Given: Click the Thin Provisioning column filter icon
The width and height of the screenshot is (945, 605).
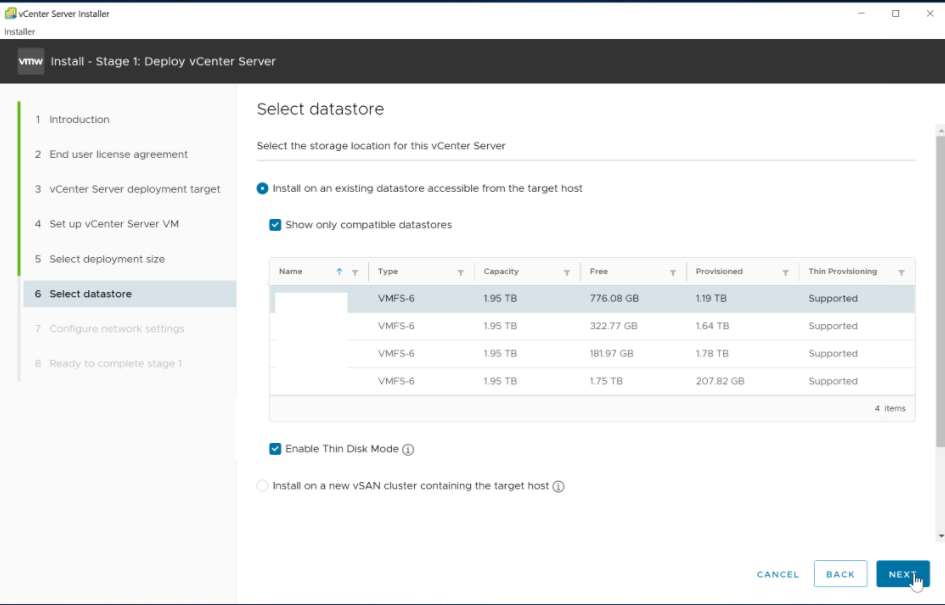Looking at the screenshot, I should click(901, 272).
